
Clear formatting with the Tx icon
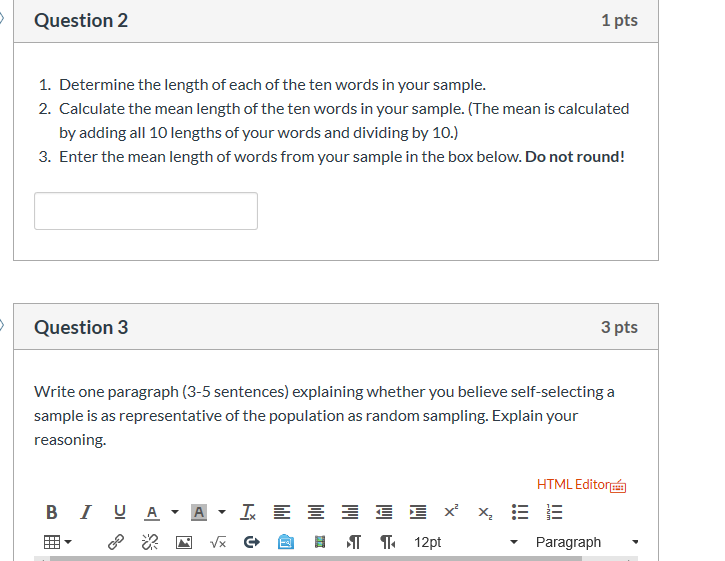pyautogui.click(x=248, y=512)
